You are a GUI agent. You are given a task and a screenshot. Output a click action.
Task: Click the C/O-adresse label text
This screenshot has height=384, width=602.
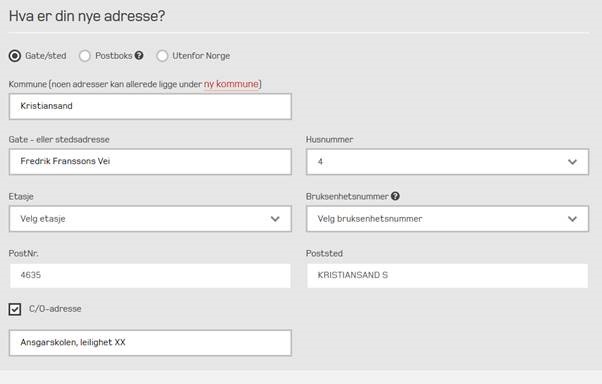pyautogui.click(x=55, y=309)
